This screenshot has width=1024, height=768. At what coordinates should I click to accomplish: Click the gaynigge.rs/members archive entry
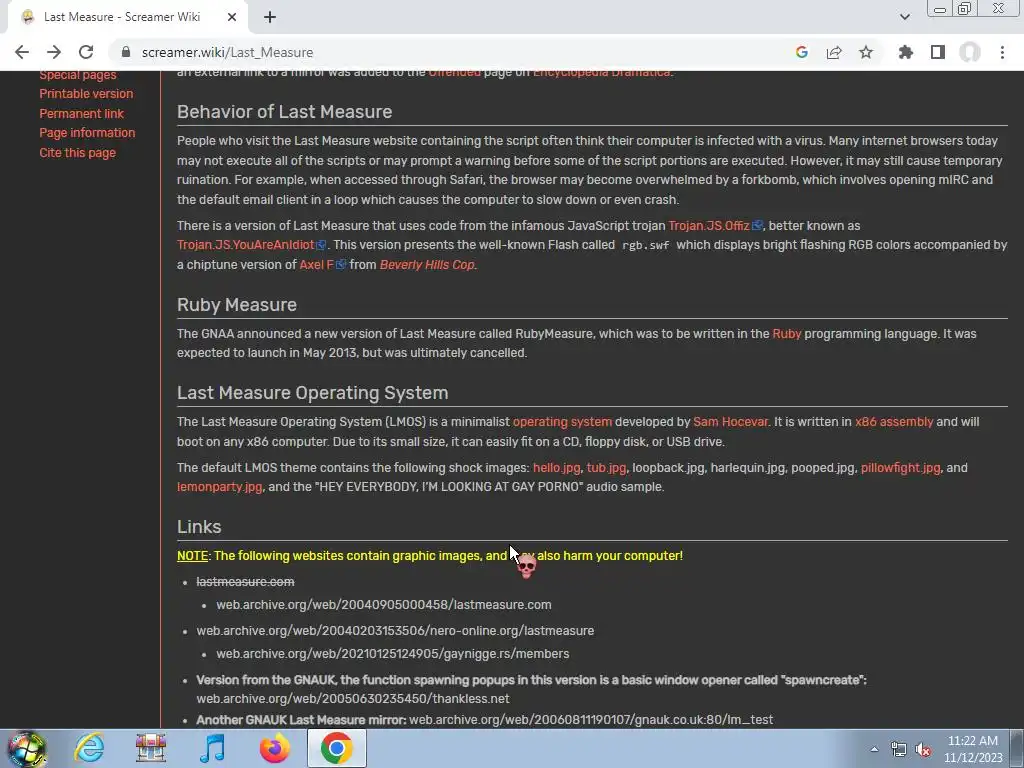point(392,654)
